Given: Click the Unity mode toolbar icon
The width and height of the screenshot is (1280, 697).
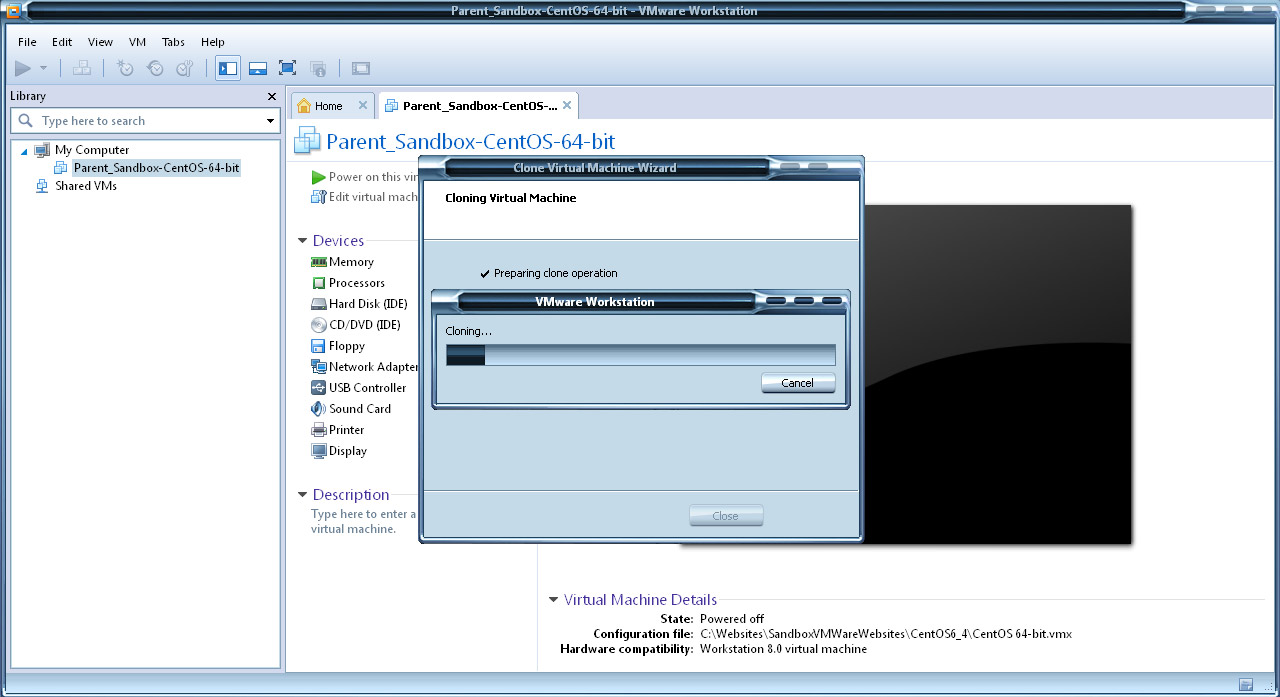Looking at the screenshot, I should pyautogui.click(x=318, y=68).
